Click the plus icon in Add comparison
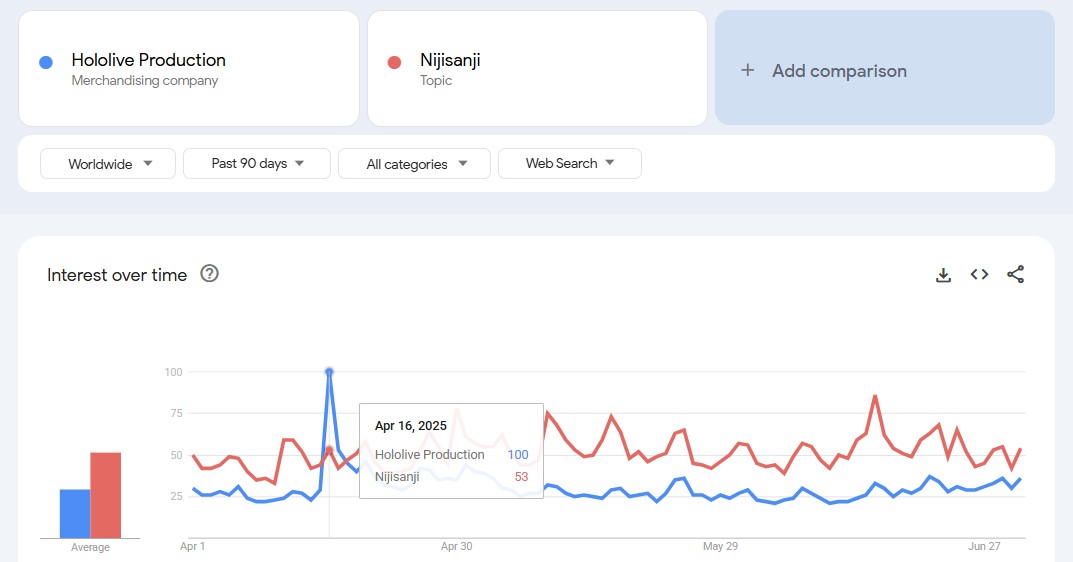Viewport: 1073px width, 562px height. pyautogui.click(x=748, y=70)
